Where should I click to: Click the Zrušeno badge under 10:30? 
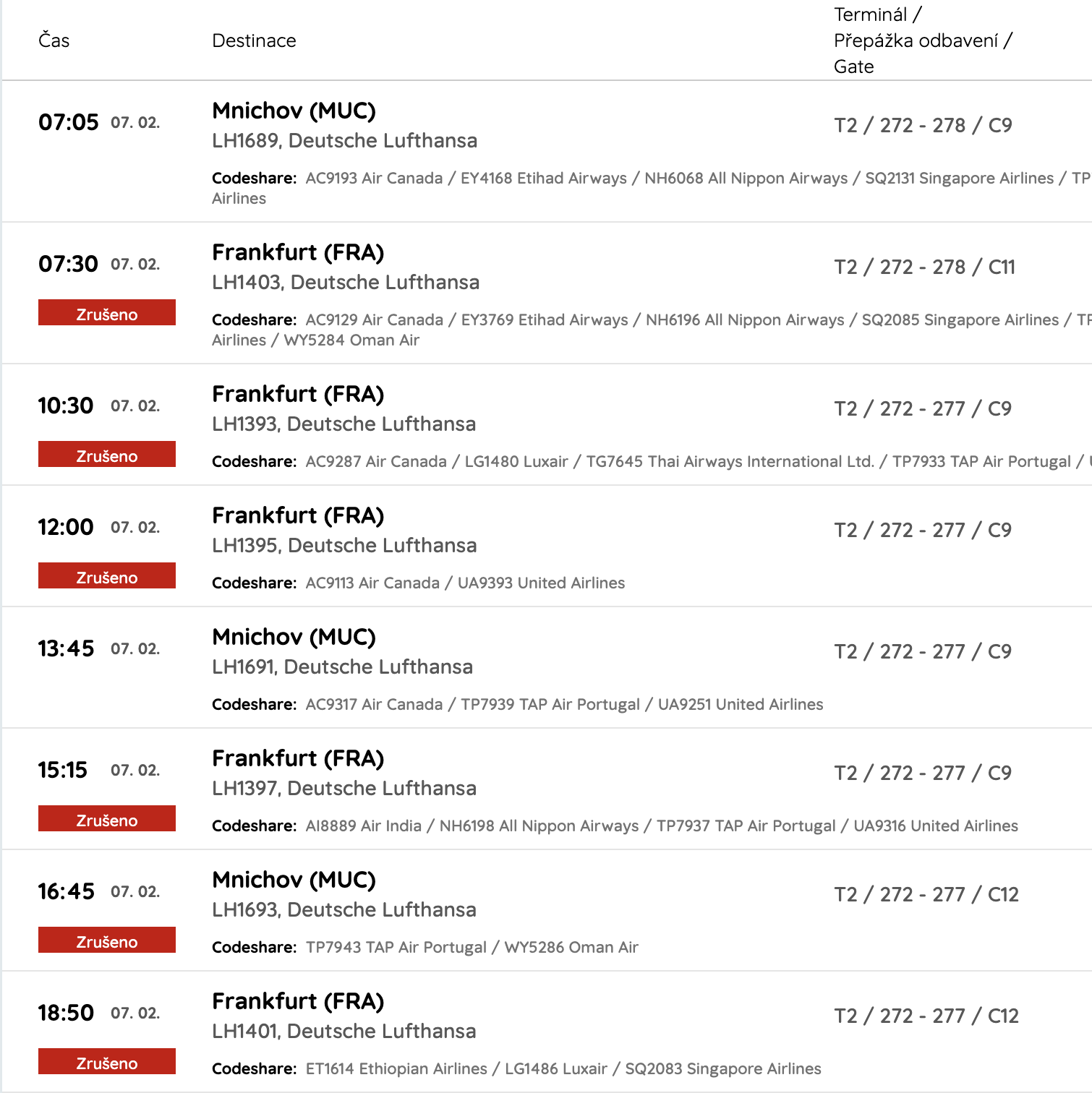tap(107, 455)
